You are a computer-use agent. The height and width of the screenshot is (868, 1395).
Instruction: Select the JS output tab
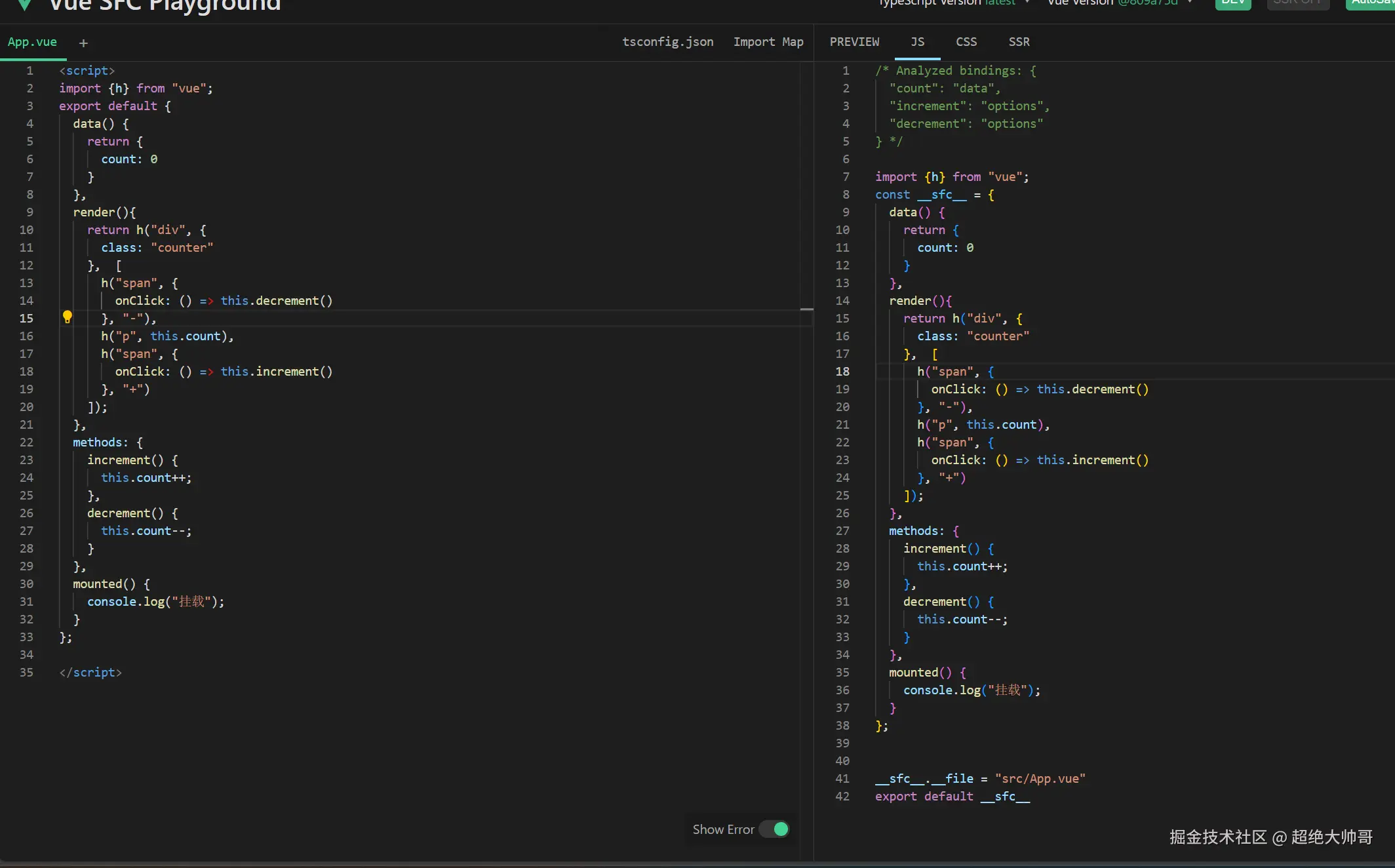(917, 42)
